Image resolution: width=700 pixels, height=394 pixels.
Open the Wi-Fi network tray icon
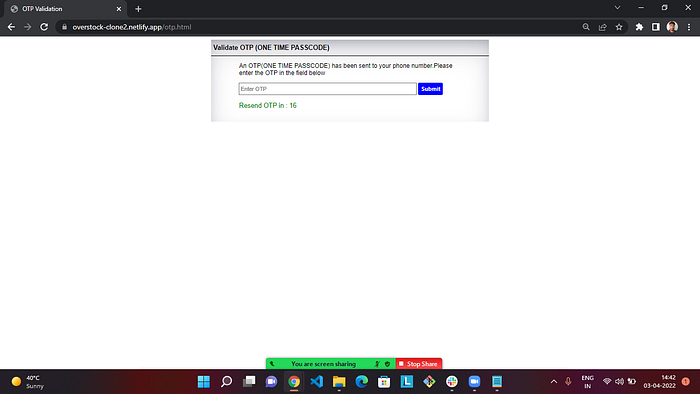coord(607,382)
